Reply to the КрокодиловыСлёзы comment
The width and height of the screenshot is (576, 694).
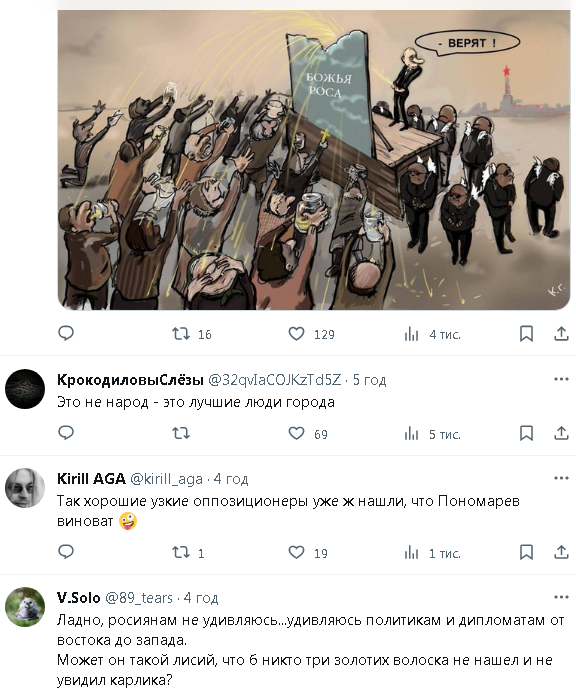click(66, 433)
